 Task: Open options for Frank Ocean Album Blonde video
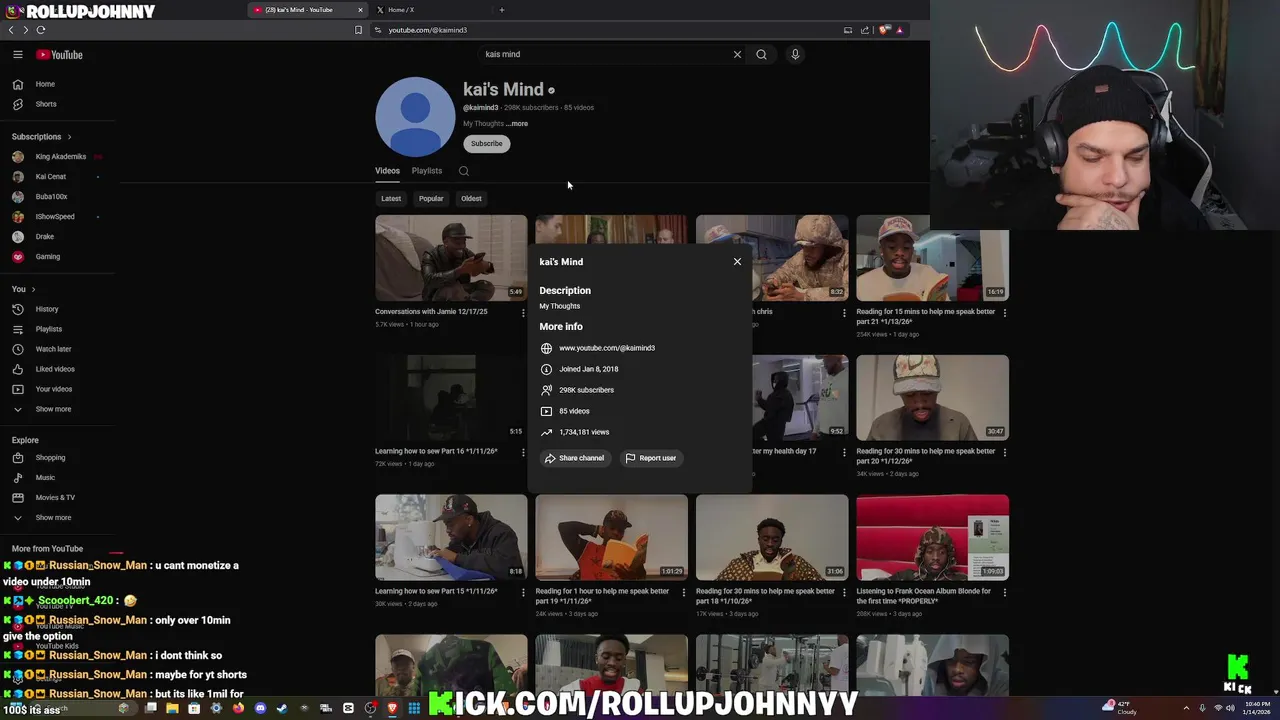coord(1004,592)
